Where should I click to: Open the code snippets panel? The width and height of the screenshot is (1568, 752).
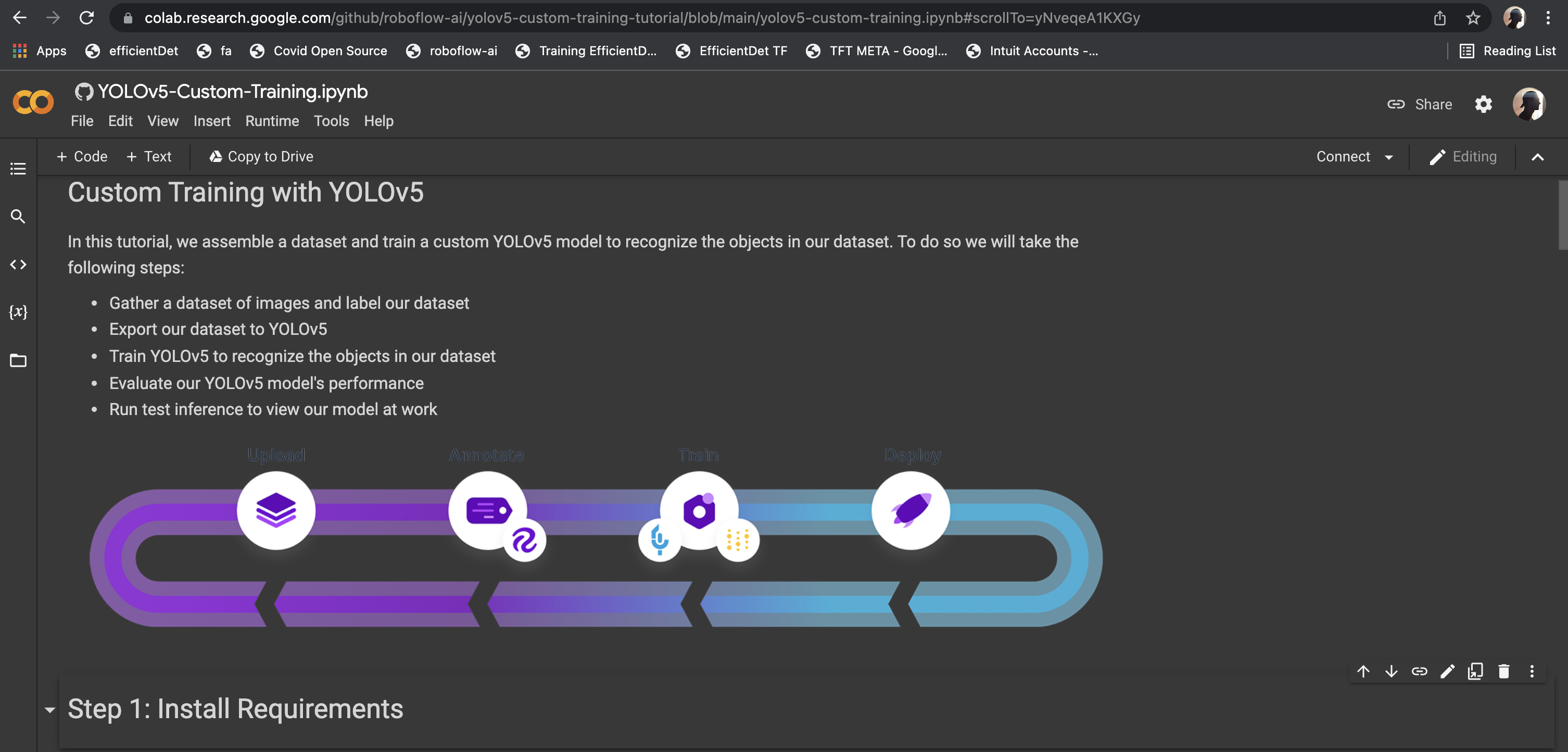18,264
